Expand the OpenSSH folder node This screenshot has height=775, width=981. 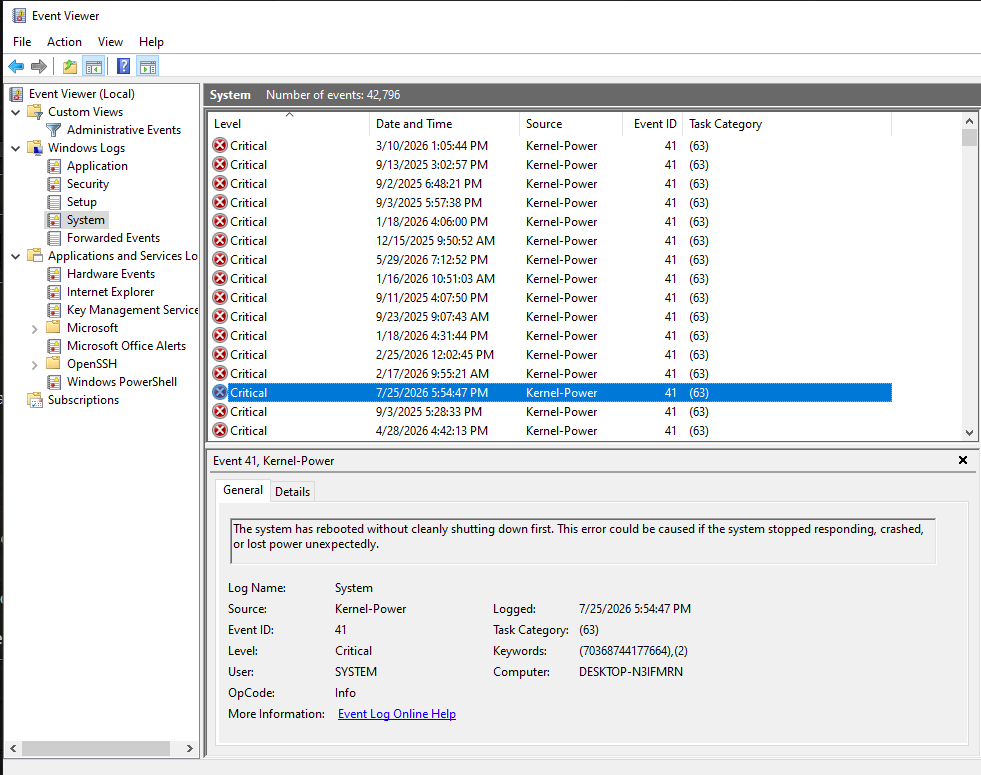pos(34,365)
